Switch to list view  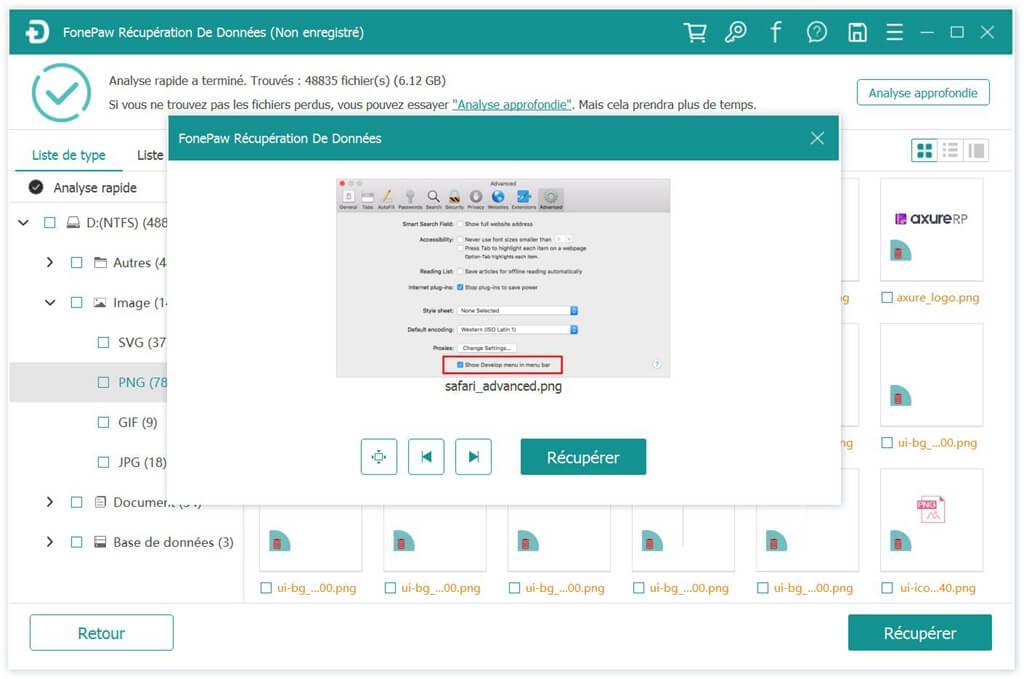point(950,151)
